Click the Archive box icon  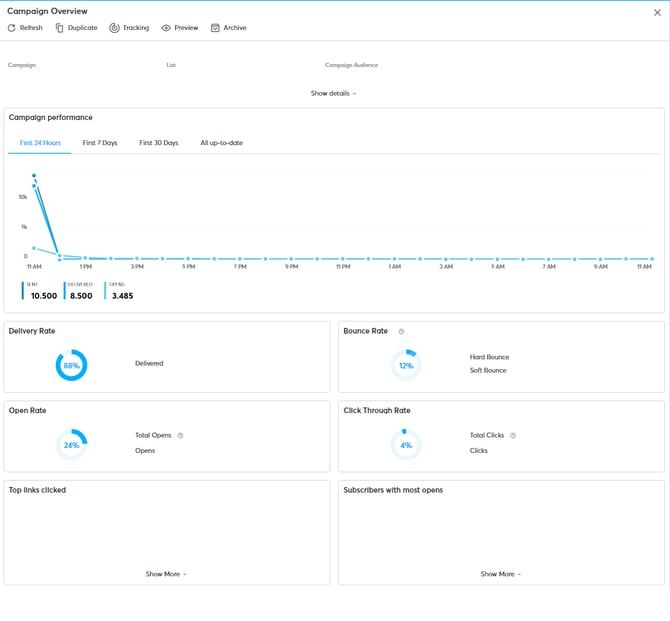(215, 28)
